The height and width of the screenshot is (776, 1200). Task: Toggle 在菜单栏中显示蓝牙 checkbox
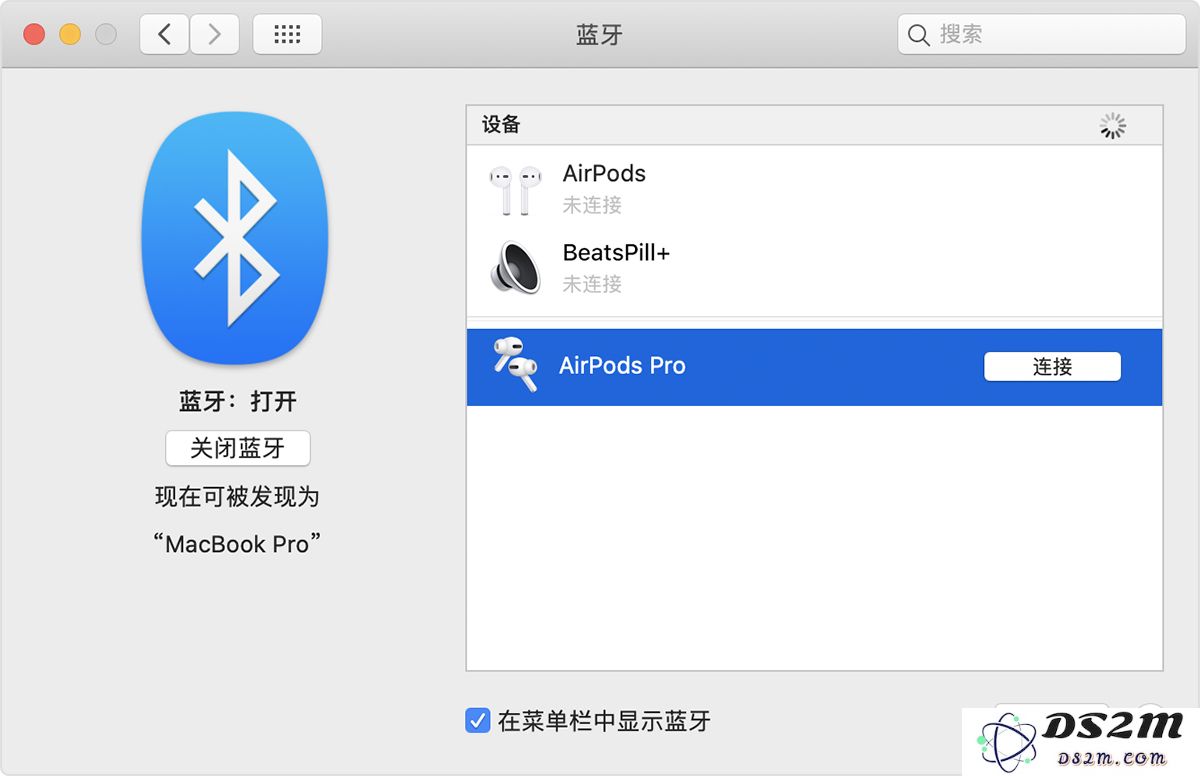click(477, 720)
